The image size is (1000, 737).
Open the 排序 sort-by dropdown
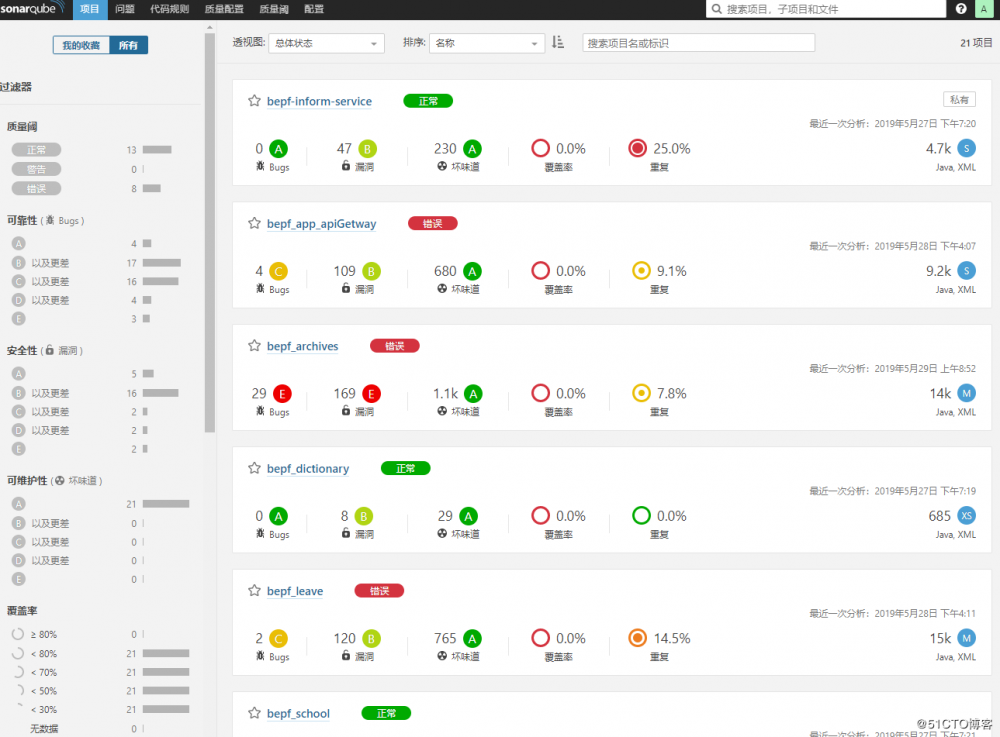click(487, 42)
